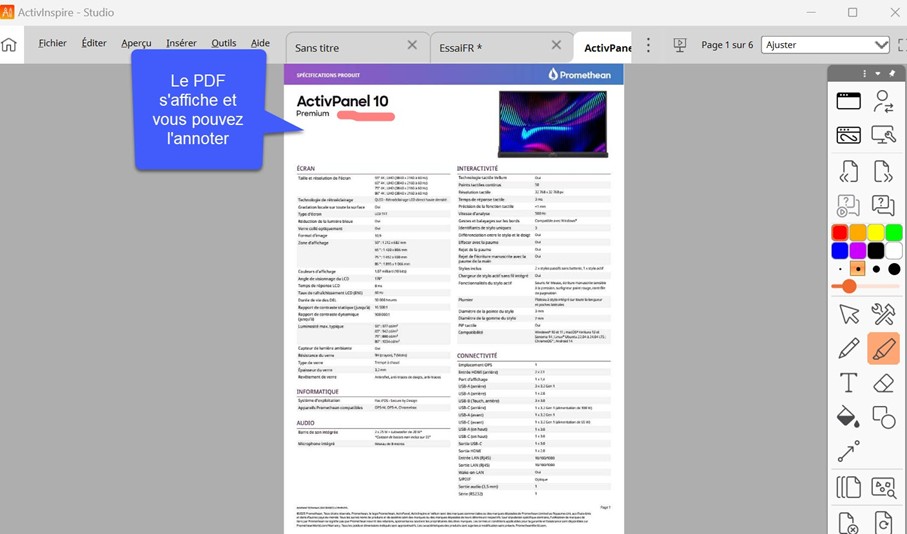907x534 pixels.
Task: Open the tab overflow three-dot menu
Action: [648, 45]
